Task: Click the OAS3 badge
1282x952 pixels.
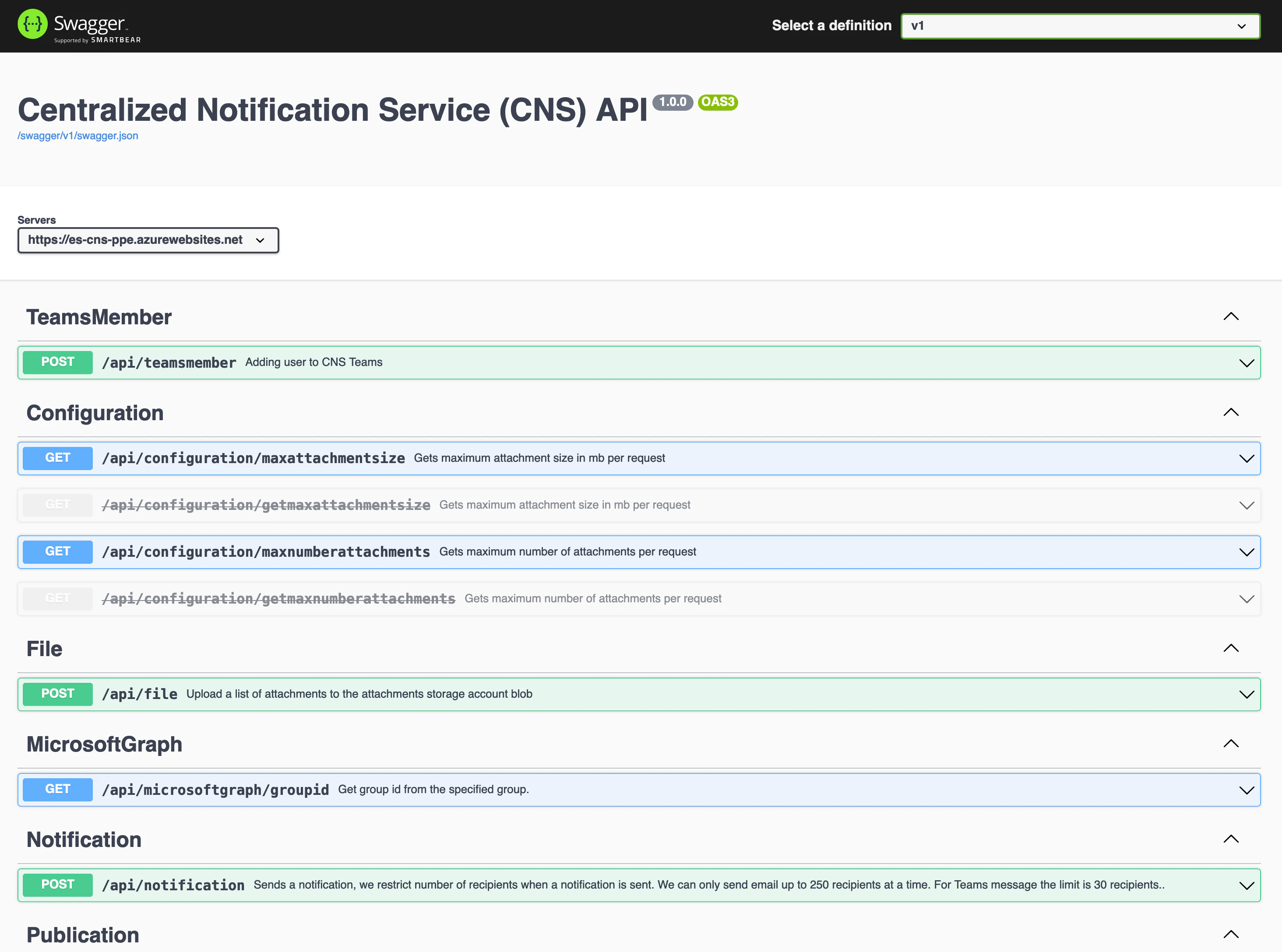Action: pyautogui.click(x=718, y=102)
